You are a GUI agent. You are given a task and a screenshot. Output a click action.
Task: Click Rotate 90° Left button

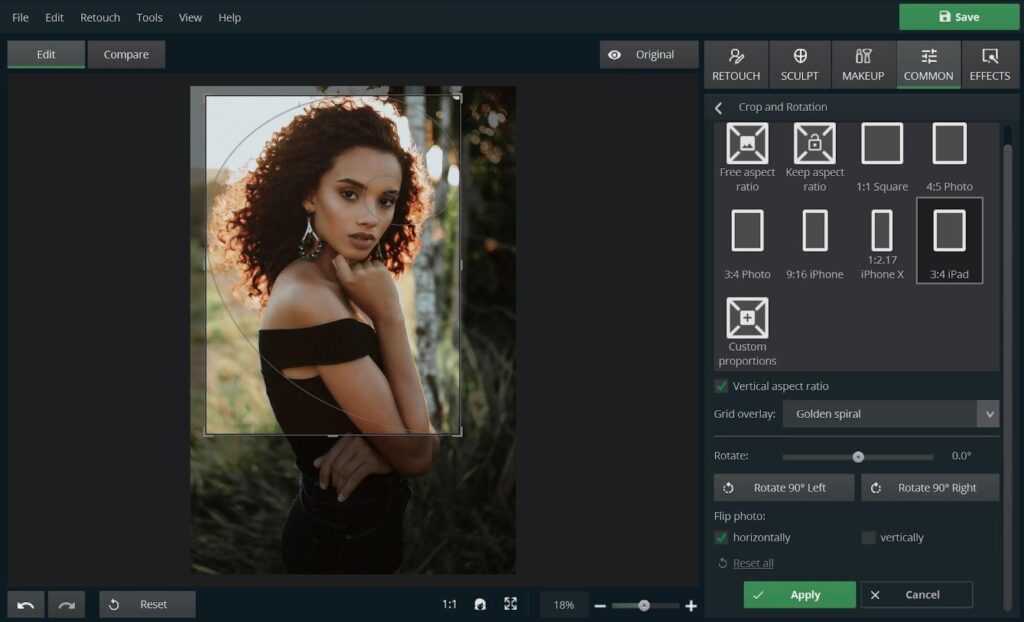[x=784, y=487]
